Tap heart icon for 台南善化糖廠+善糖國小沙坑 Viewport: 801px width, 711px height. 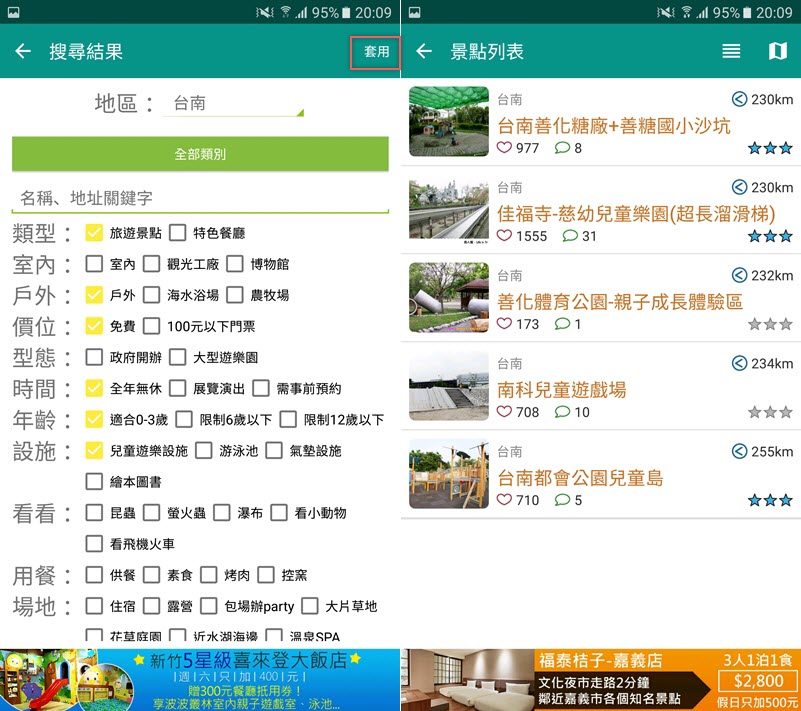(504, 148)
